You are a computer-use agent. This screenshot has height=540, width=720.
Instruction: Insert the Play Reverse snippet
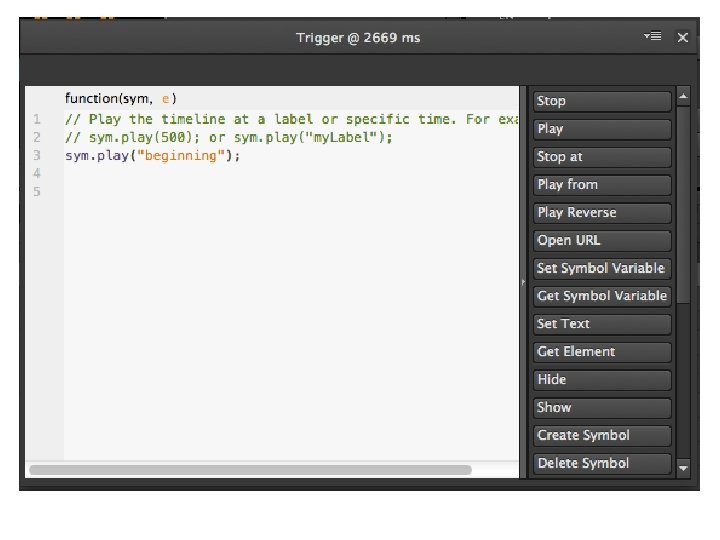(602, 213)
